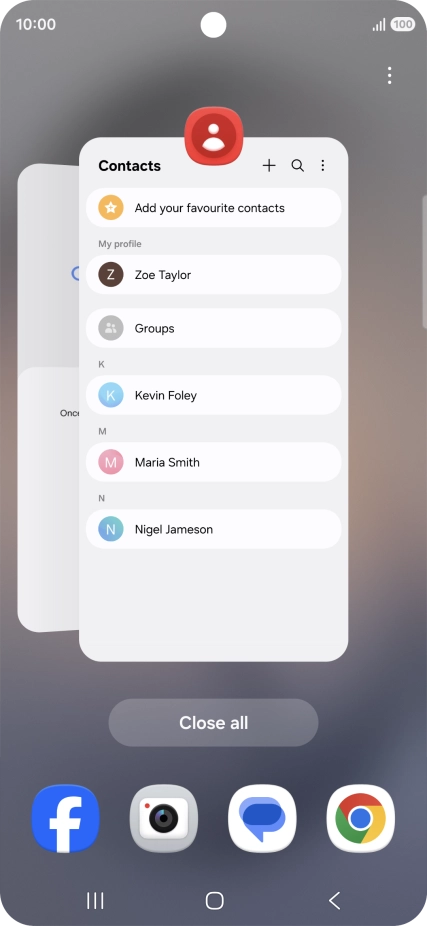This screenshot has height=926, width=427.
Task: Open the Contacts three-dot menu
Action: click(x=322, y=165)
